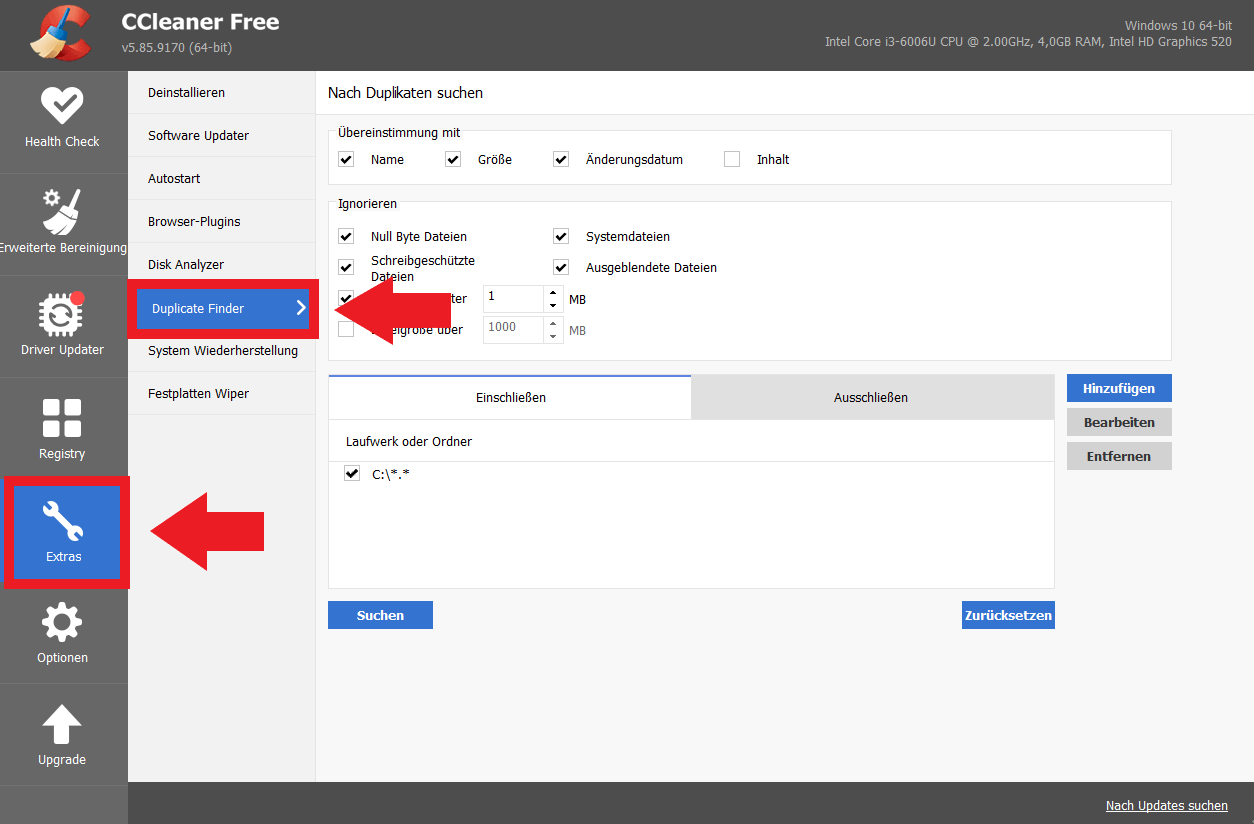
Task: Open Erweiterte Bereinigung broom icon
Action: 62,210
